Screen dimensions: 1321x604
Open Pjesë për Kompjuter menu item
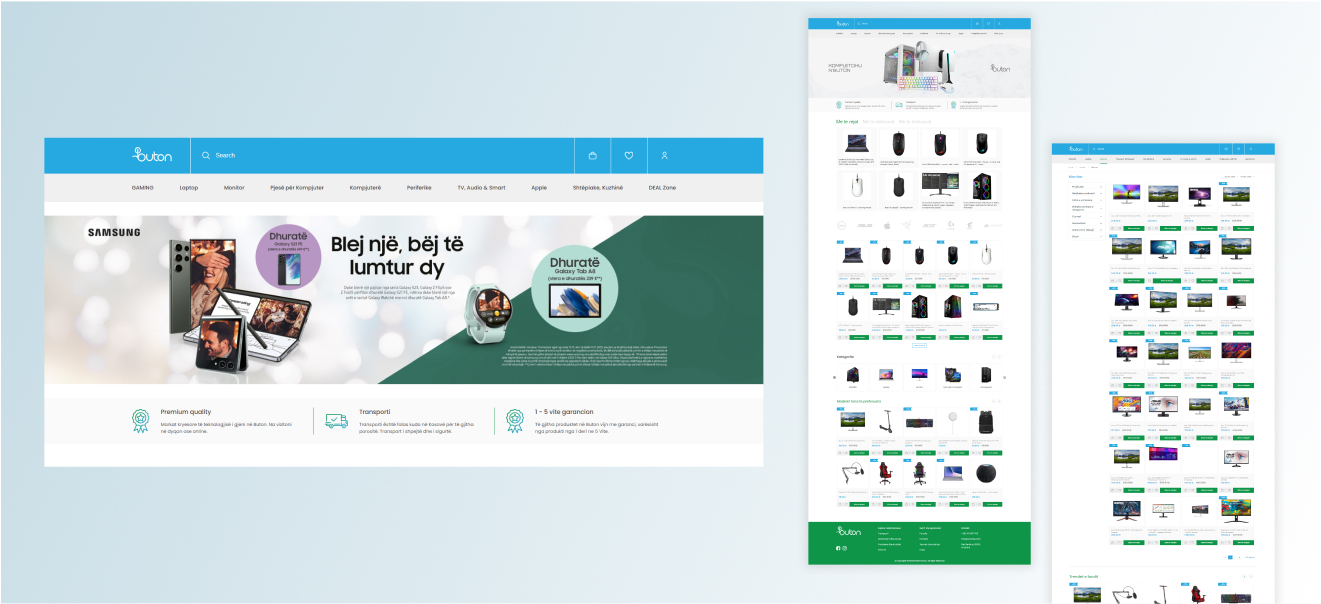tap(297, 188)
